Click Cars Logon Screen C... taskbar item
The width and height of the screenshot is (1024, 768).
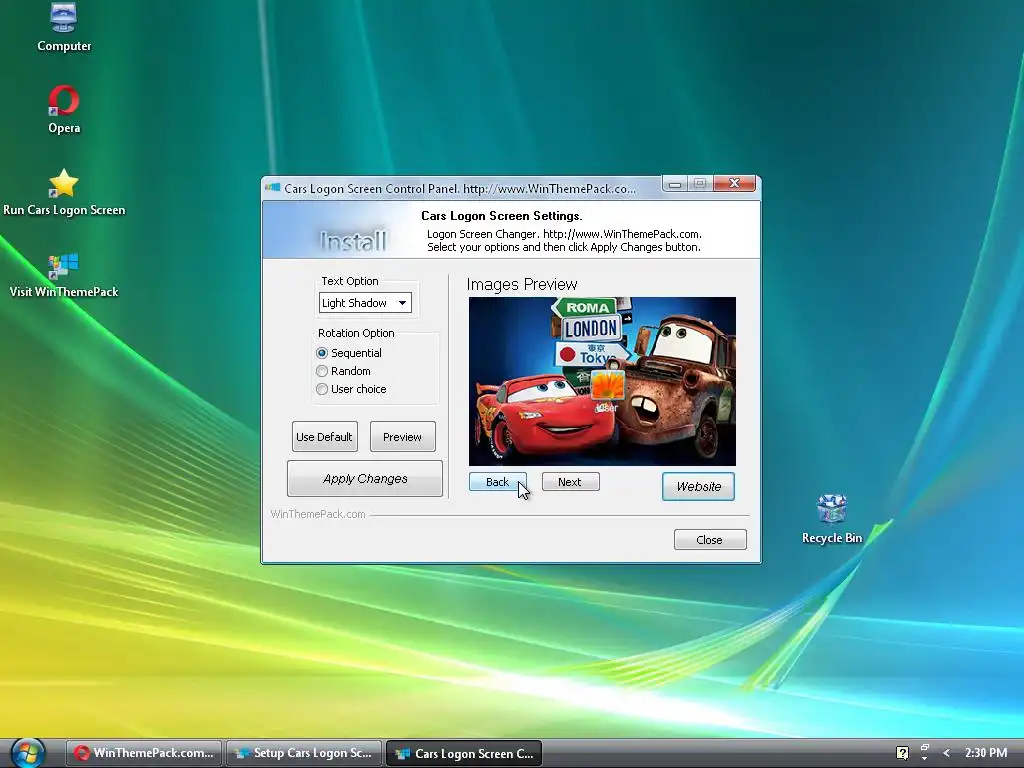[464, 753]
